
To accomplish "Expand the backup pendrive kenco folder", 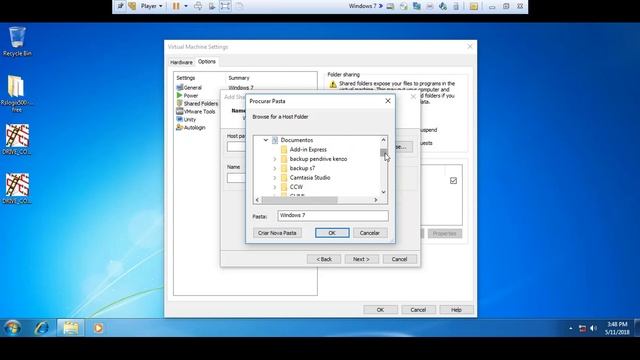I will (275, 159).
